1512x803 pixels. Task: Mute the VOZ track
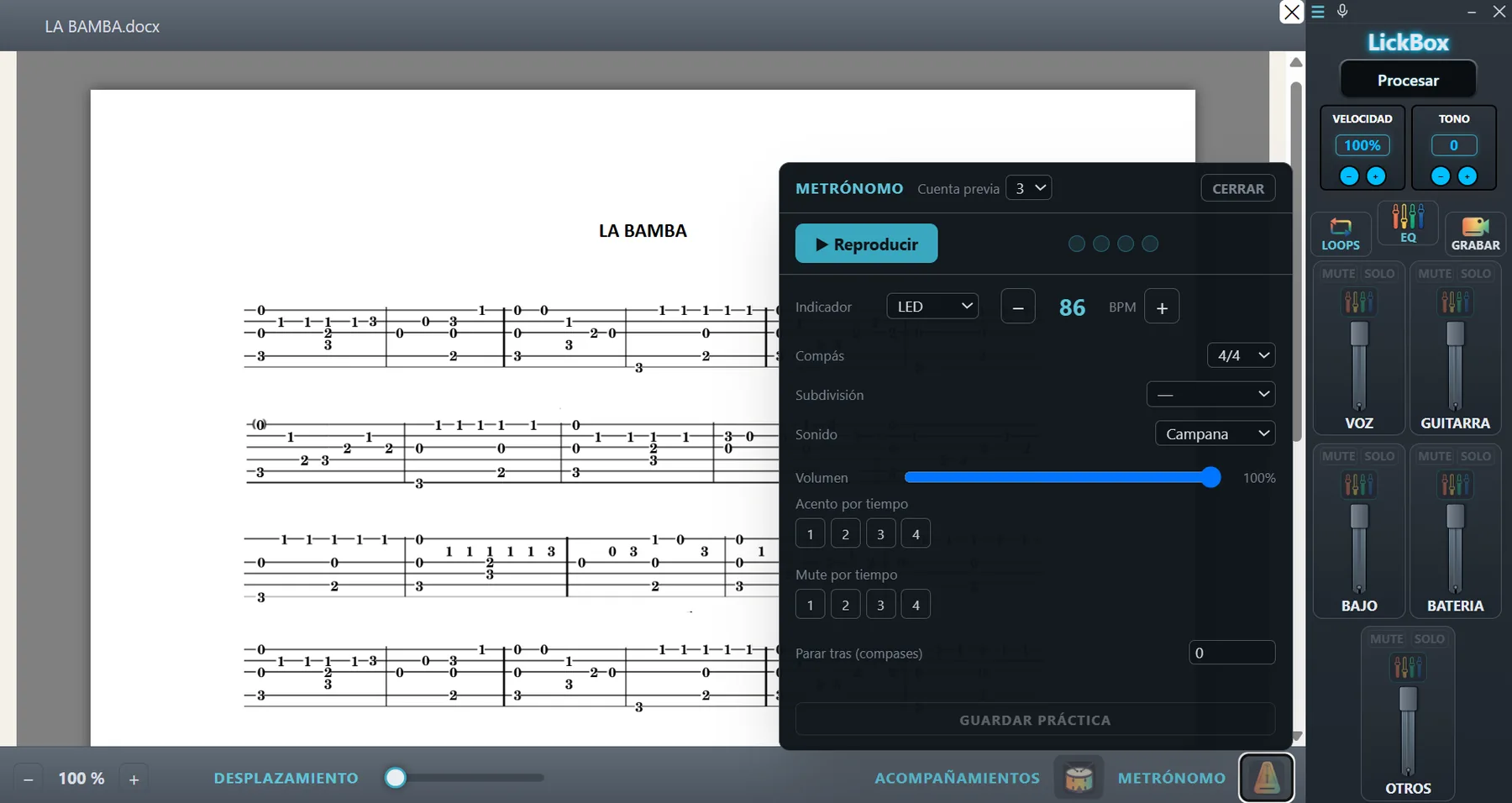tap(1338, 274)
